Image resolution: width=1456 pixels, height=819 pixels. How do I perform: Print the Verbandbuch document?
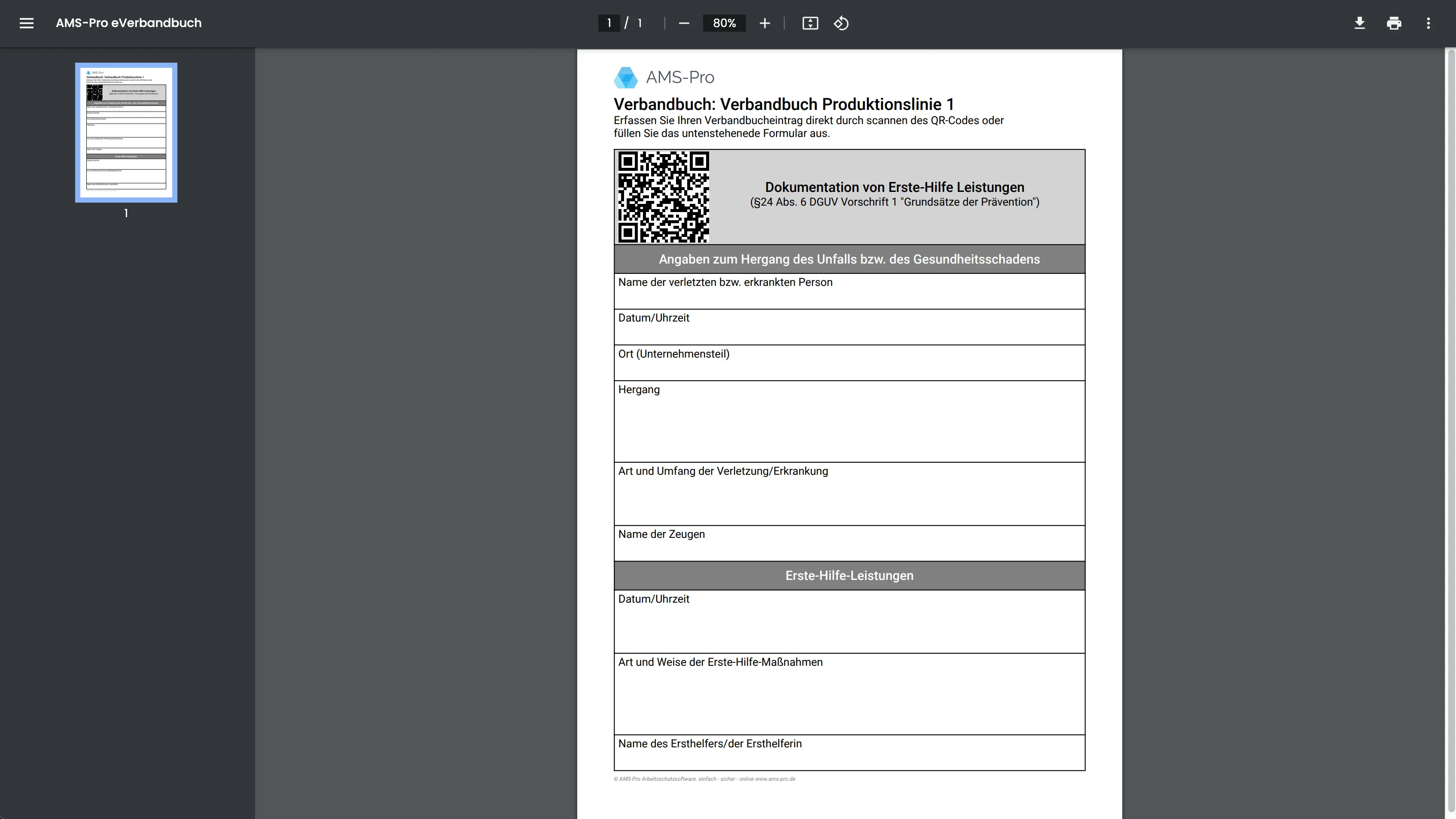coord(1394,23)
